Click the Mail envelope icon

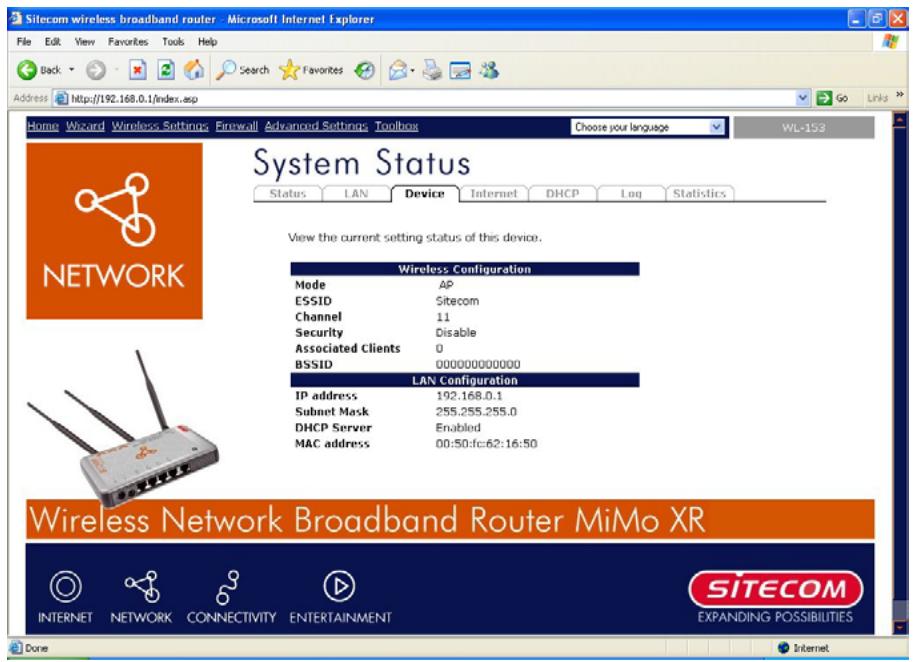tap(398, 71)
